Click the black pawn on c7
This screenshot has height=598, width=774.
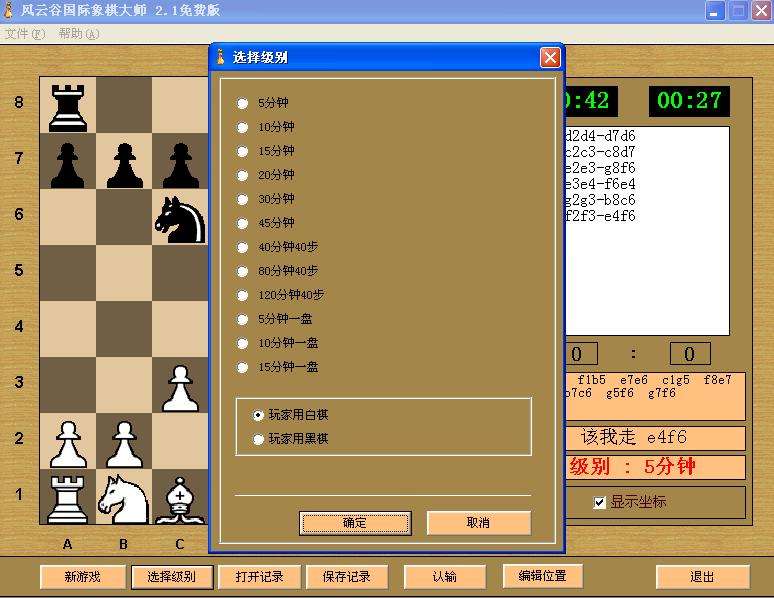click(180, 165)
